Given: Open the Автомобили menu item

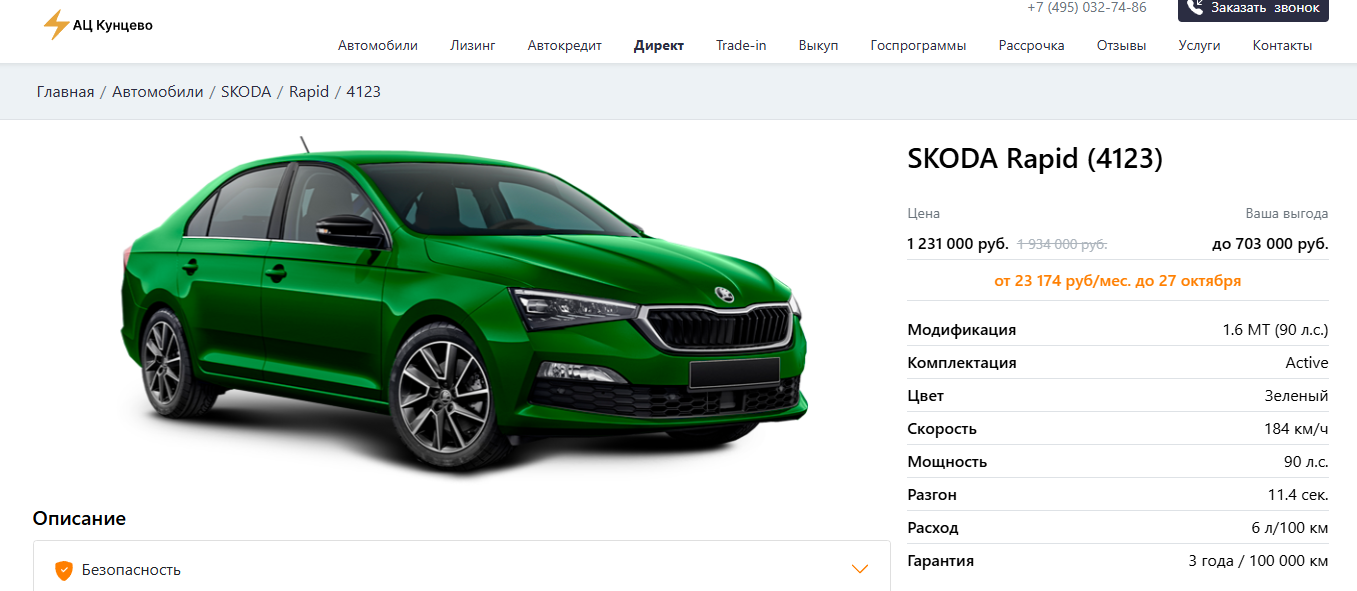Looking at the screenshot, I should coord(378,45).
